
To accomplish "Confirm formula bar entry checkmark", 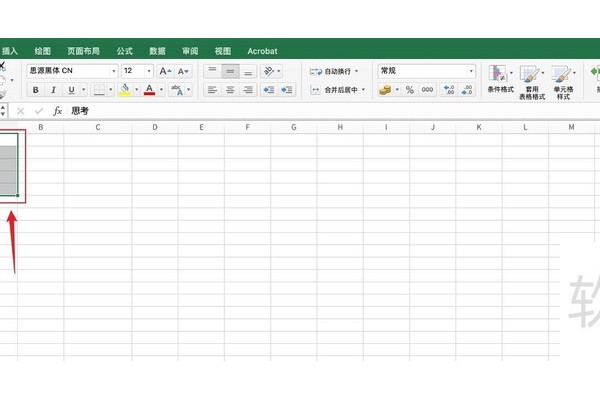I will pyautogui.click(x=38, y=111).
